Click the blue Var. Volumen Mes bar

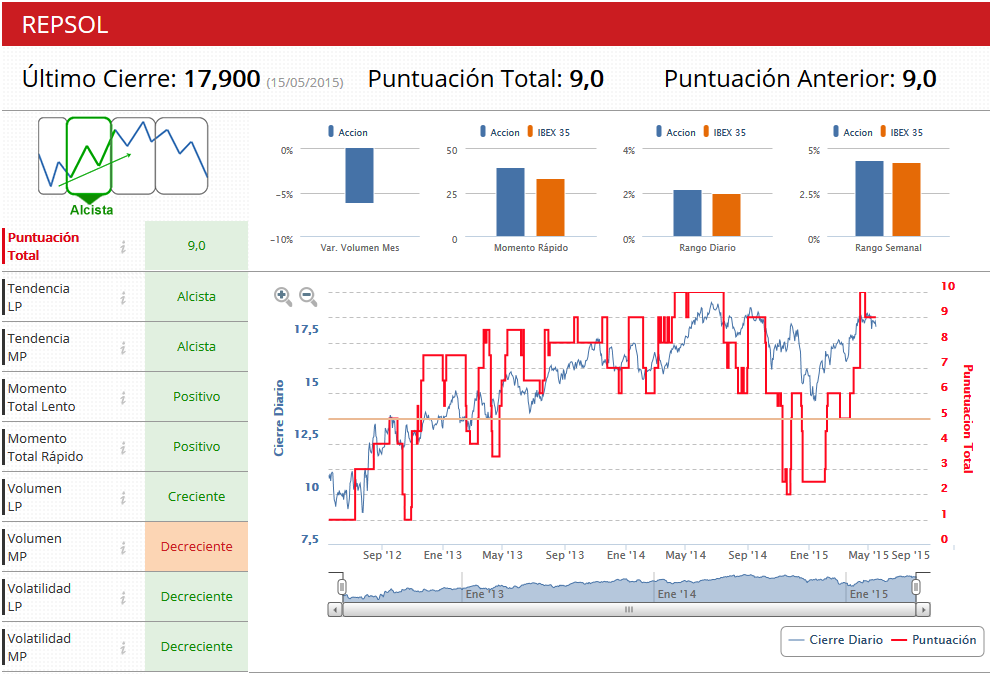tap(359, 175)
